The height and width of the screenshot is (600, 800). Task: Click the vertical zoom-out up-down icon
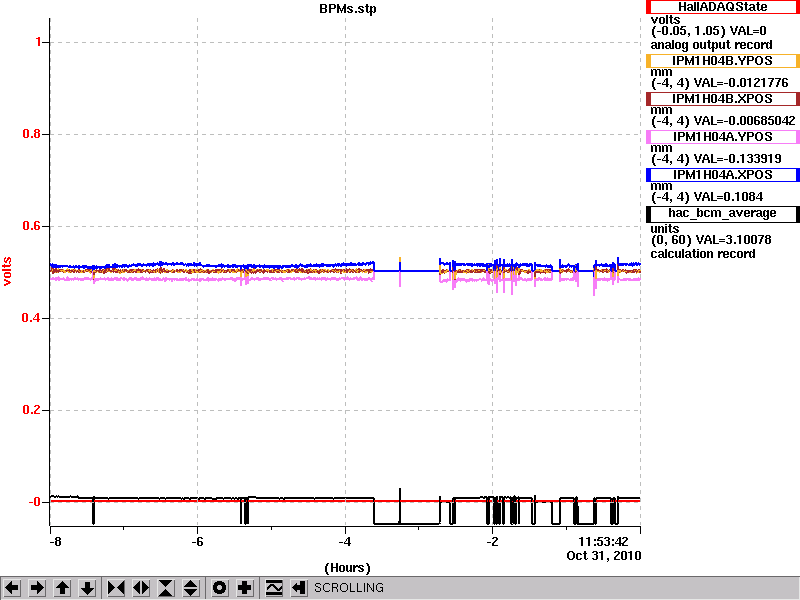coord(191,588)
